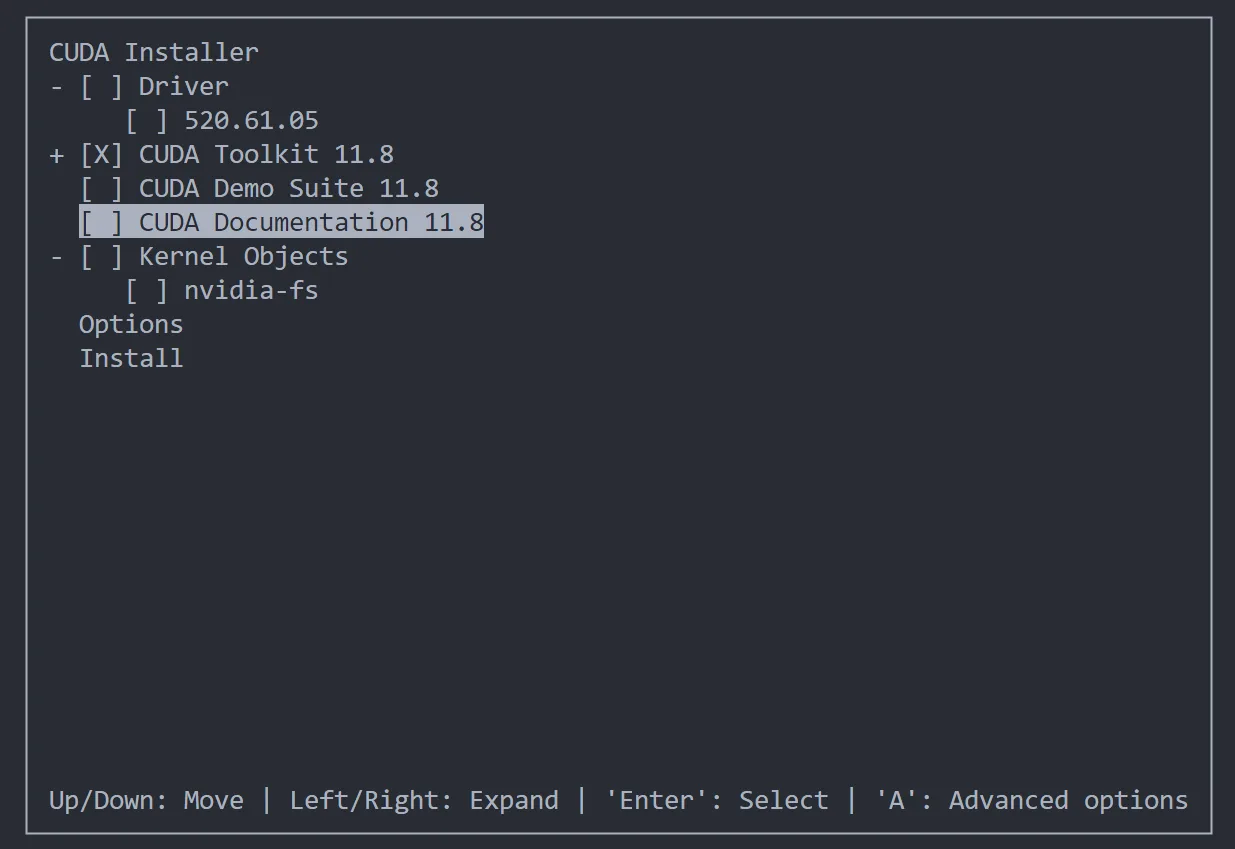Click the nvidia-fs label
This screenshot has height=849, width=1235.
click(251, 291)
